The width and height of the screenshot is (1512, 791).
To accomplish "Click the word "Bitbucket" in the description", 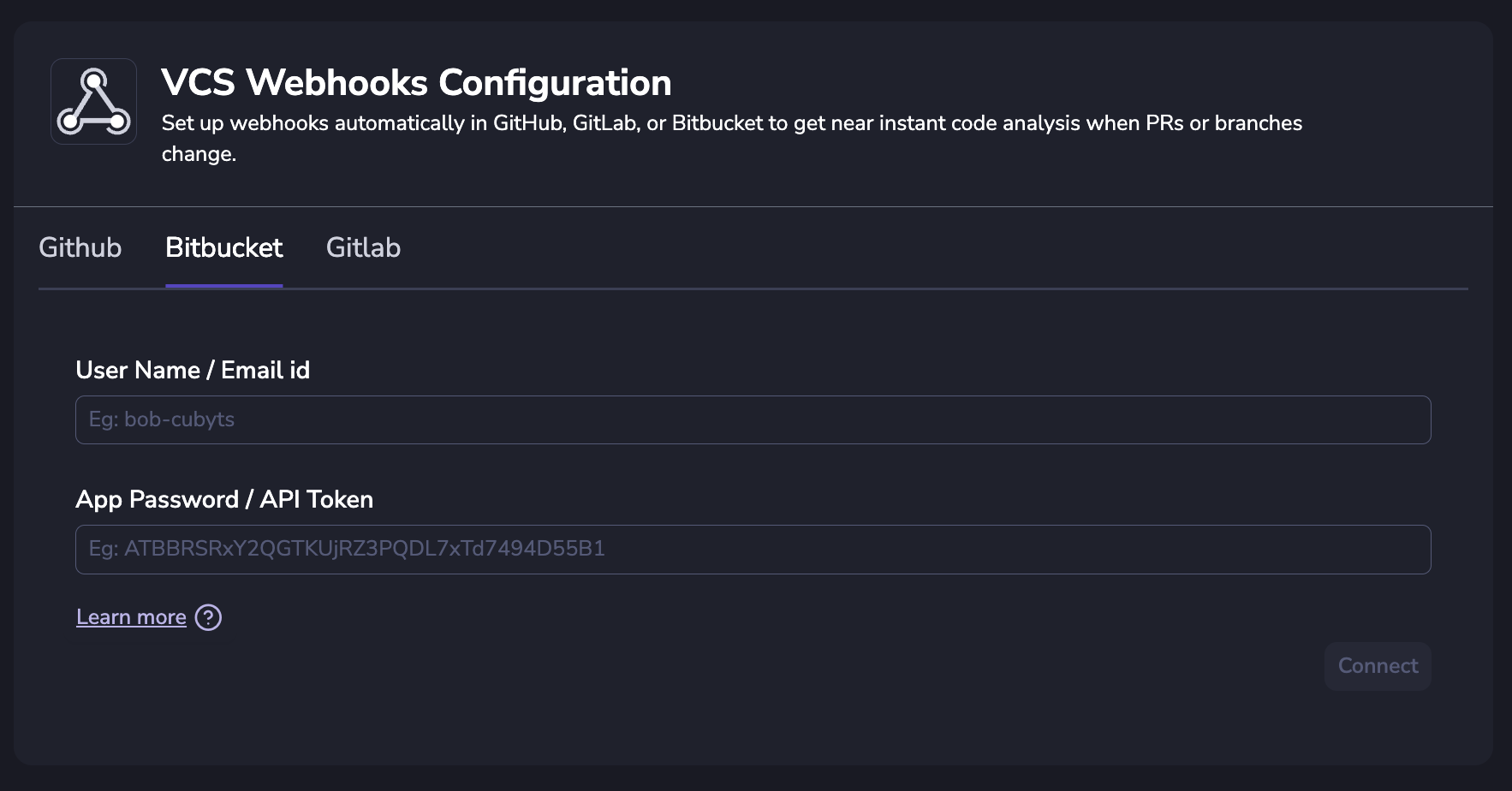I will click(717, 123).
